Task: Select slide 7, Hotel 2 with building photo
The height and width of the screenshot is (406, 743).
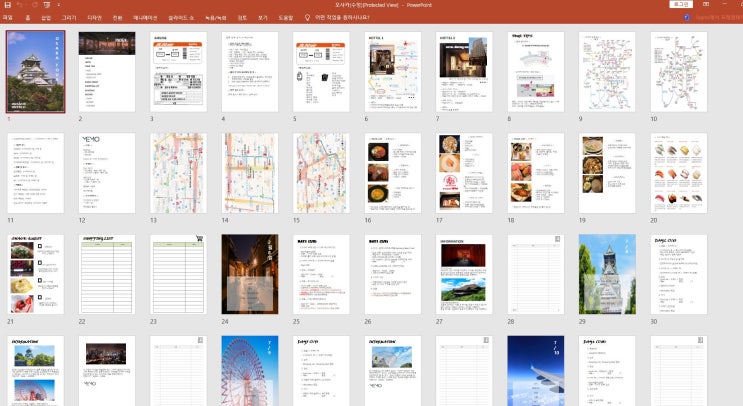Action: [464, 72]
